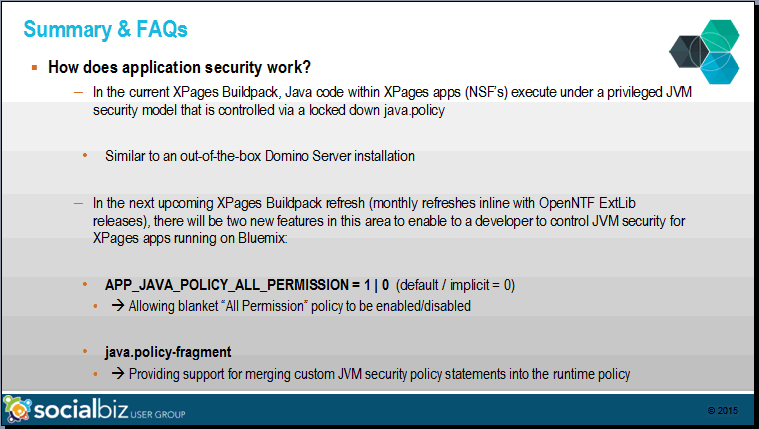The width and height of the screenshot is (759, 429).
Task: Select the java.policy-fragment bold text
Action: point(168,352)
